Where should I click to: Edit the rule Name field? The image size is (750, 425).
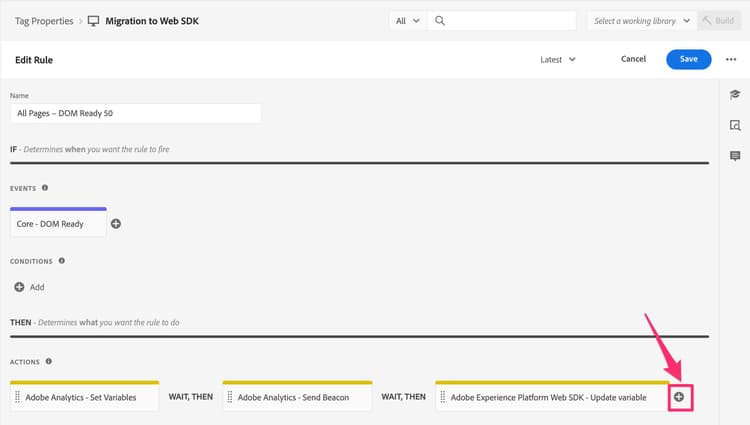click(136, 113)
